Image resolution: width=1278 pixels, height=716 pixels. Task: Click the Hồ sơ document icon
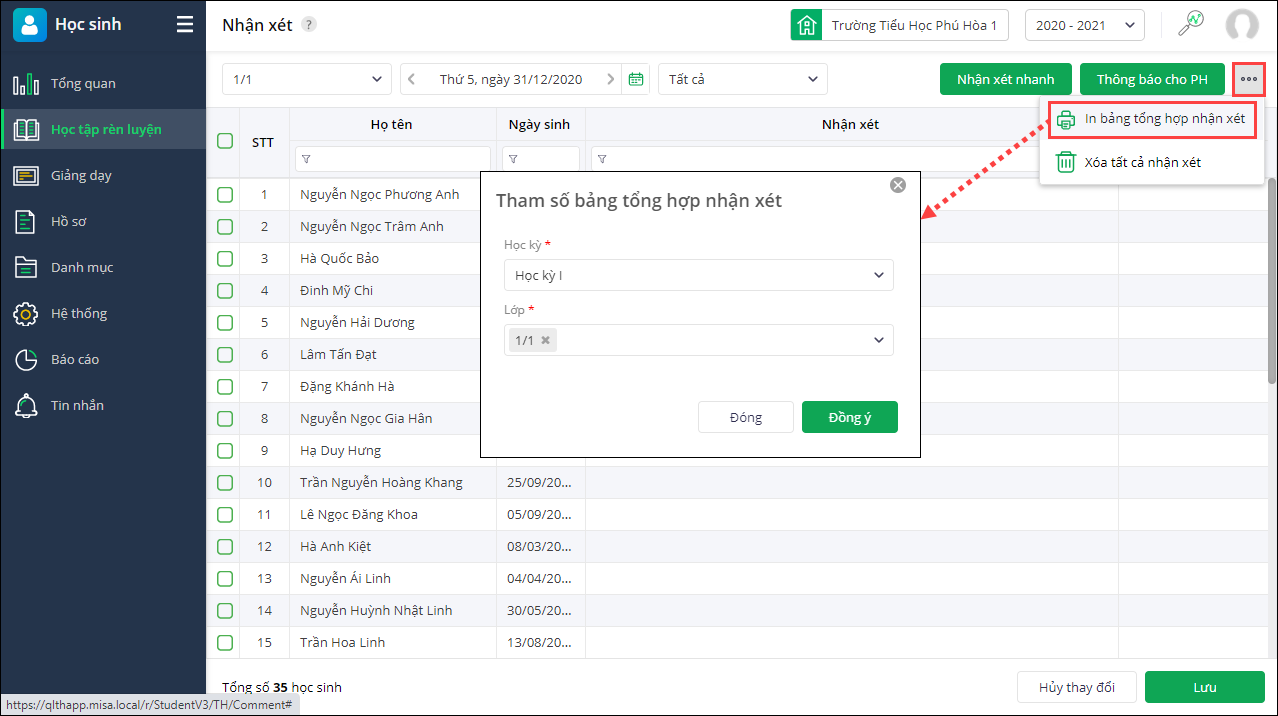[x=26, y=222]
